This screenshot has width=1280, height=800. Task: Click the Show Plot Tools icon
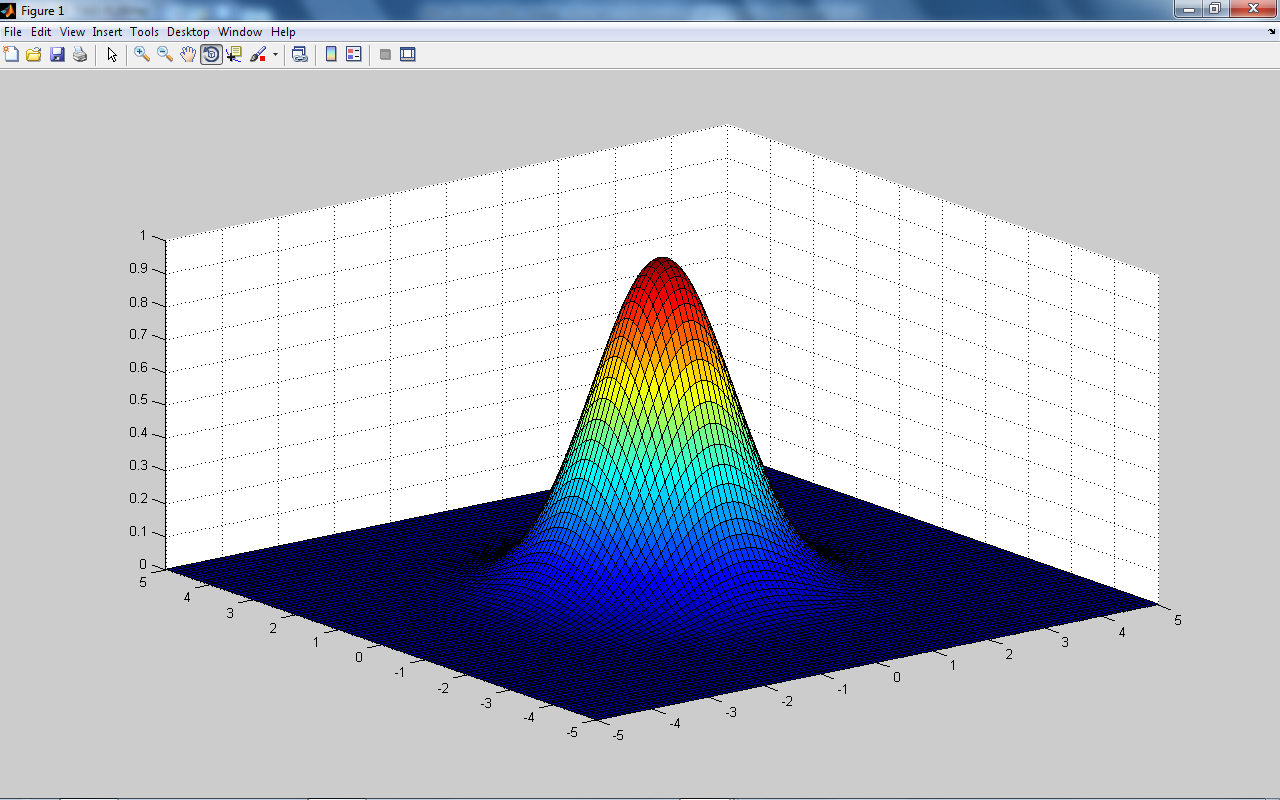(408, 54)
